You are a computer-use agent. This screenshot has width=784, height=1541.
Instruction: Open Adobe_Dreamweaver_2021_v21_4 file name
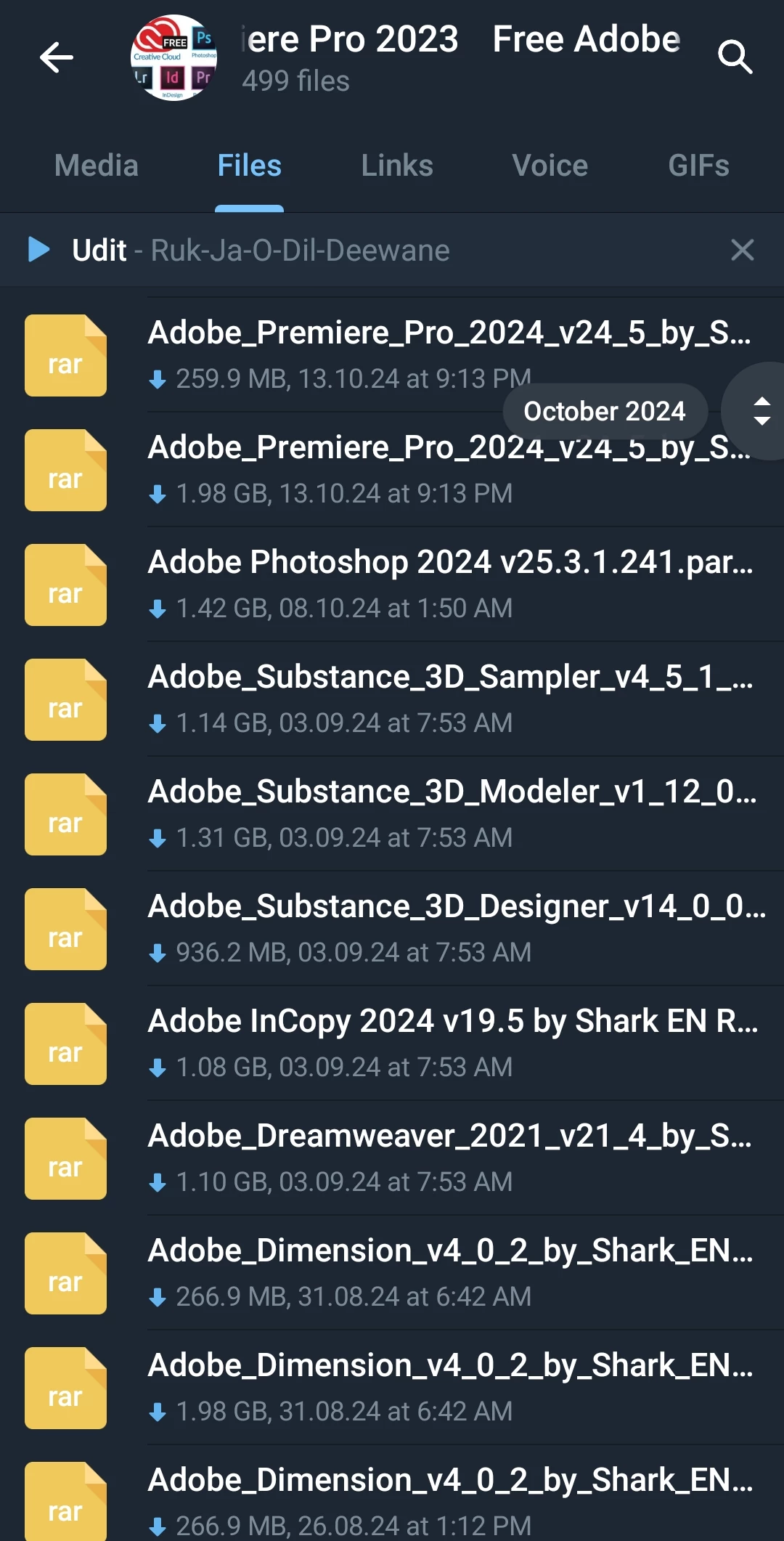click(450, 1136)
